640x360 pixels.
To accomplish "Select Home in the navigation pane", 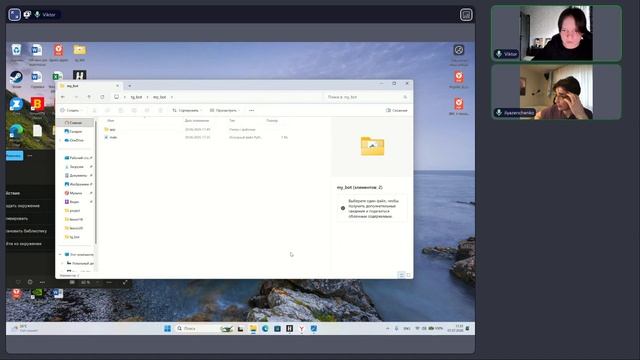I will click(x=76, y=122).
